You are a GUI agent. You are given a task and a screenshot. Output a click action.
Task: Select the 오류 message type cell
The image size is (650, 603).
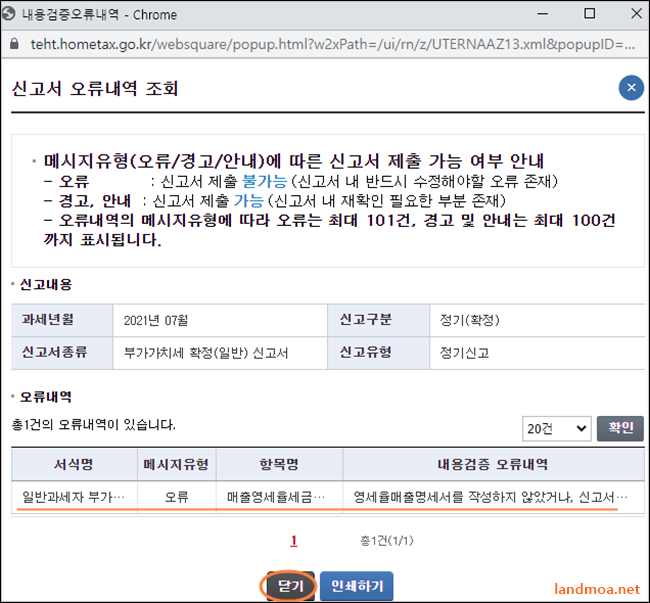[x=176, y=496]
